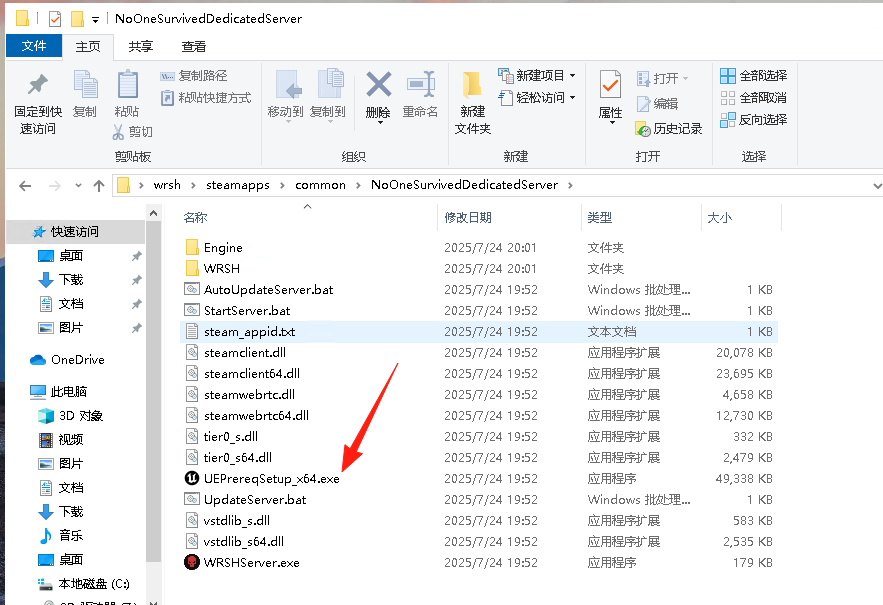Screen dimensions: 883x605
Task: Open the quick access toolbar customize dropdown
Action: (95, 20)
